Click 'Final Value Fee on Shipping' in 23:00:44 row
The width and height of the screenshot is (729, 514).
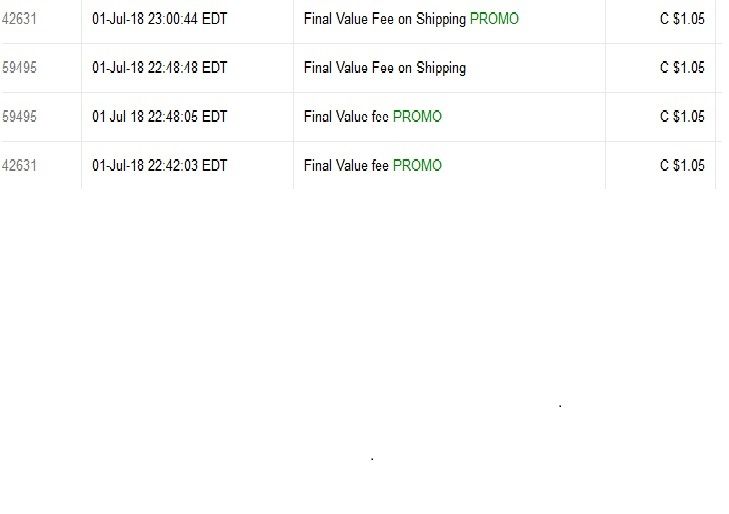(x=385, y=19)
